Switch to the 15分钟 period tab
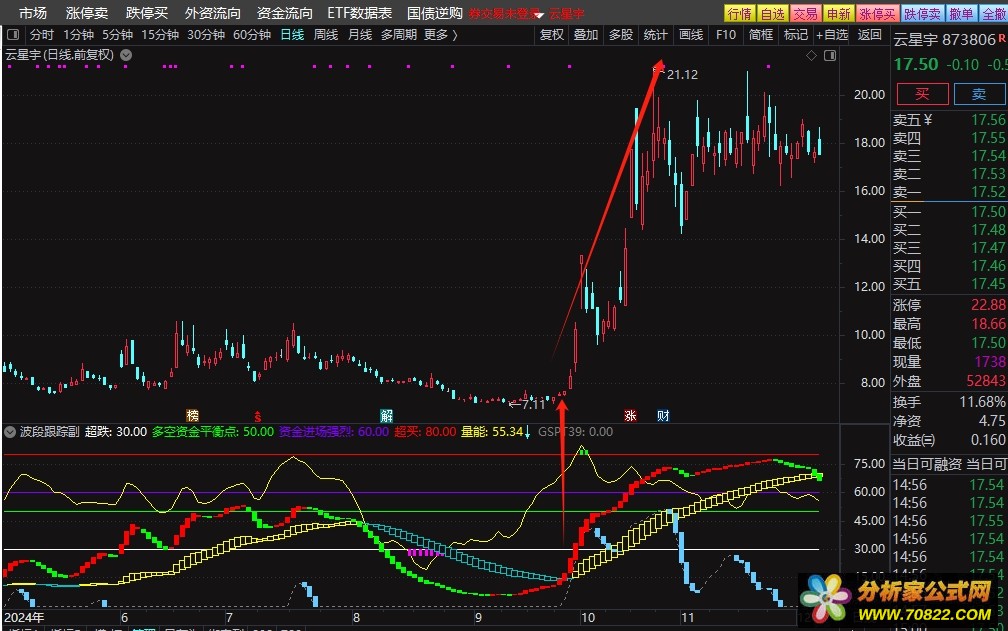1008x631 pixels. (160, 35)
